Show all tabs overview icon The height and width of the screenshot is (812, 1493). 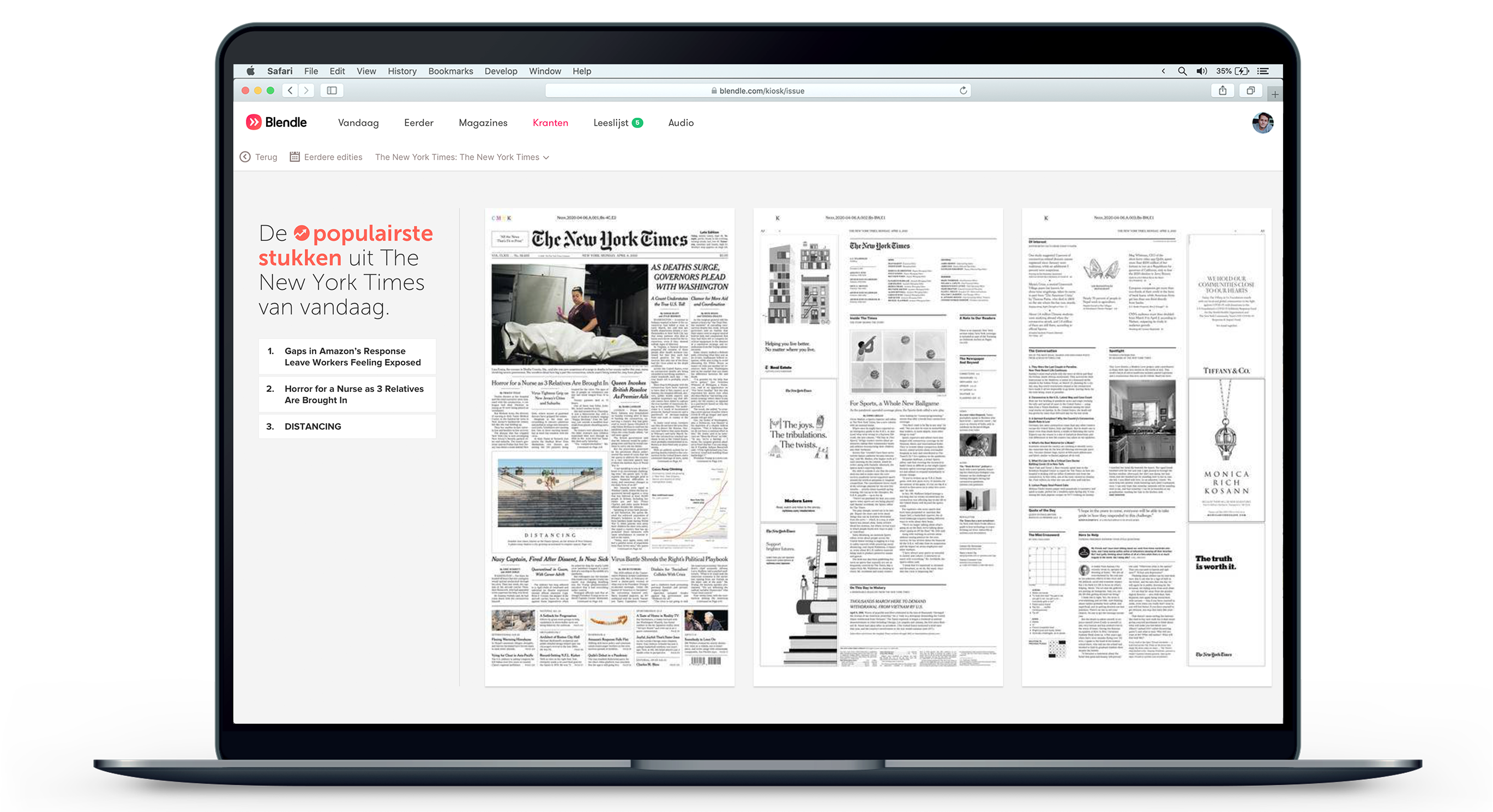click(x=1251, y=90)
